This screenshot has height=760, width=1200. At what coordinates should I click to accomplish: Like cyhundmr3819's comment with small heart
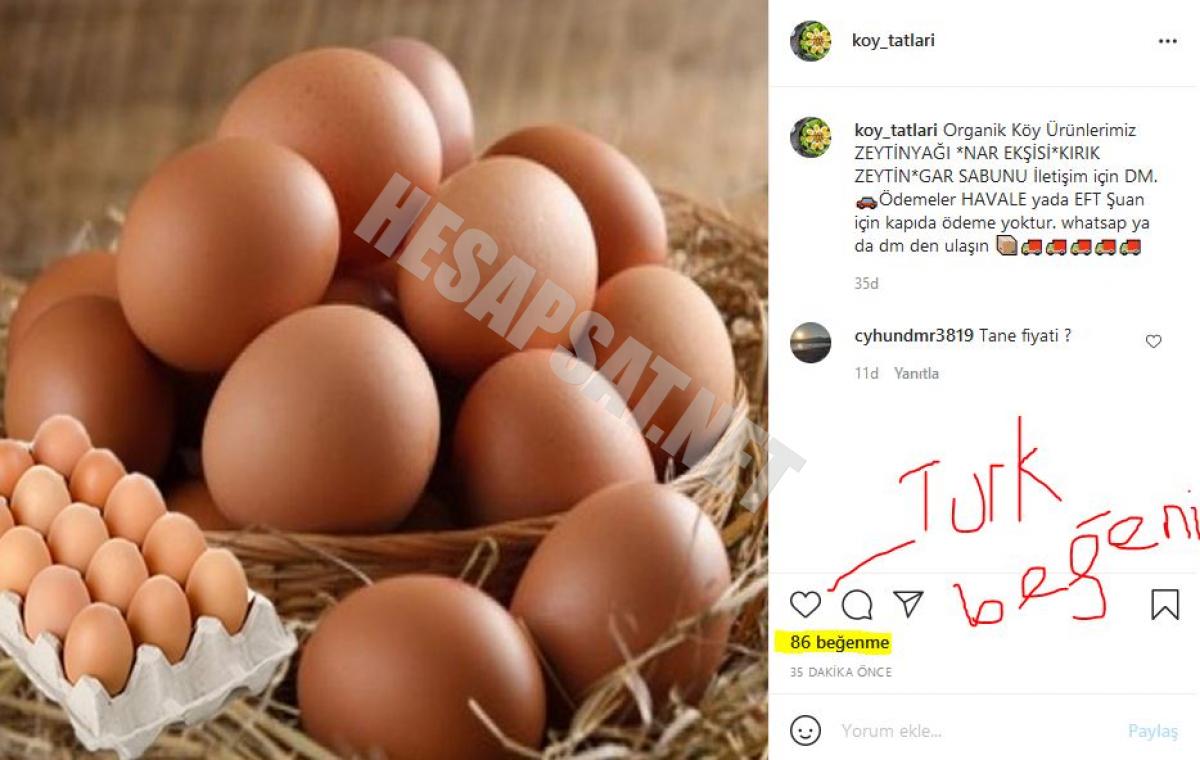coord(1153,341)
